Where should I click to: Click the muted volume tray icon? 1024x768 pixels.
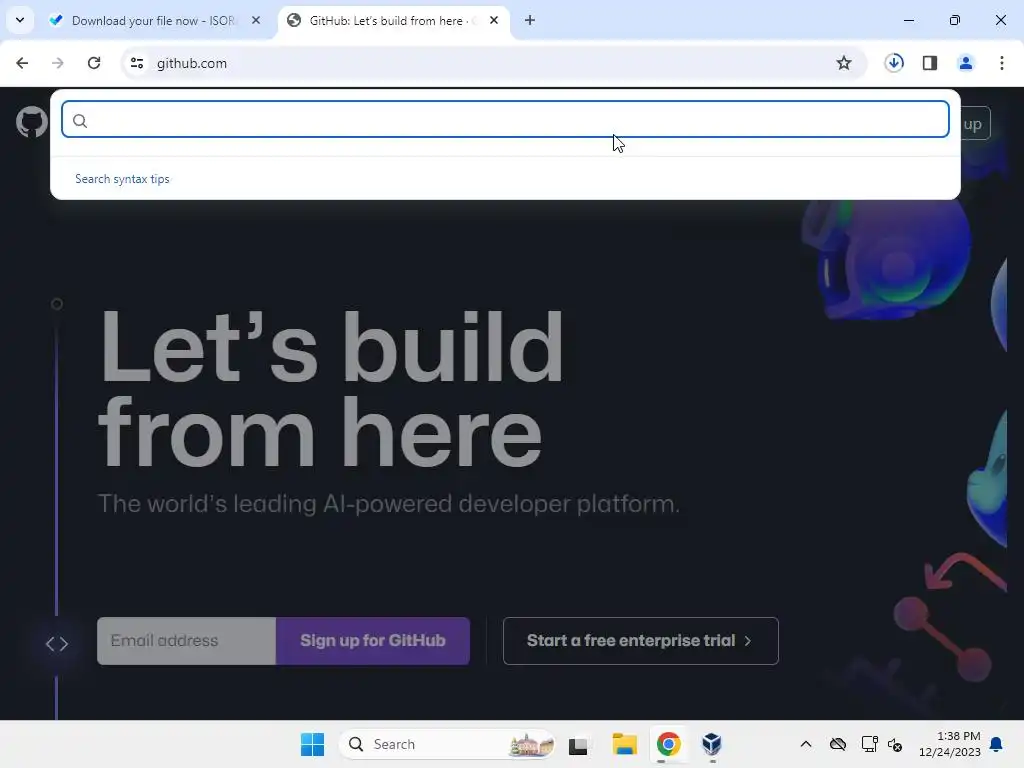point(895,744)
